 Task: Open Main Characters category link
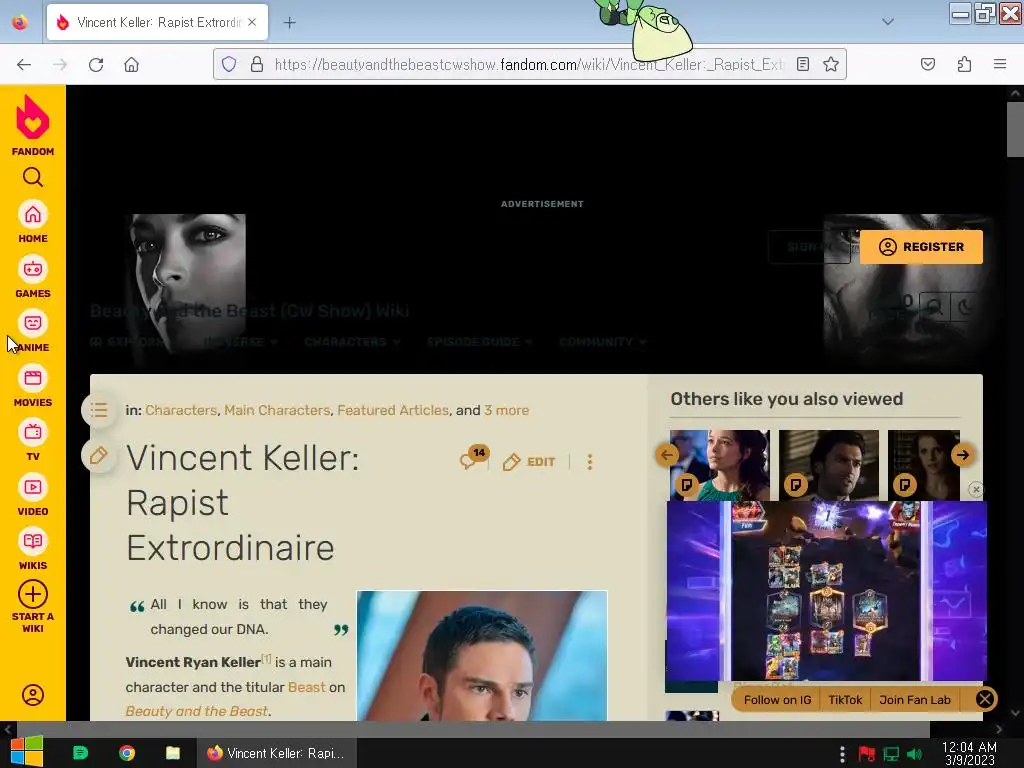coord(277,410)
